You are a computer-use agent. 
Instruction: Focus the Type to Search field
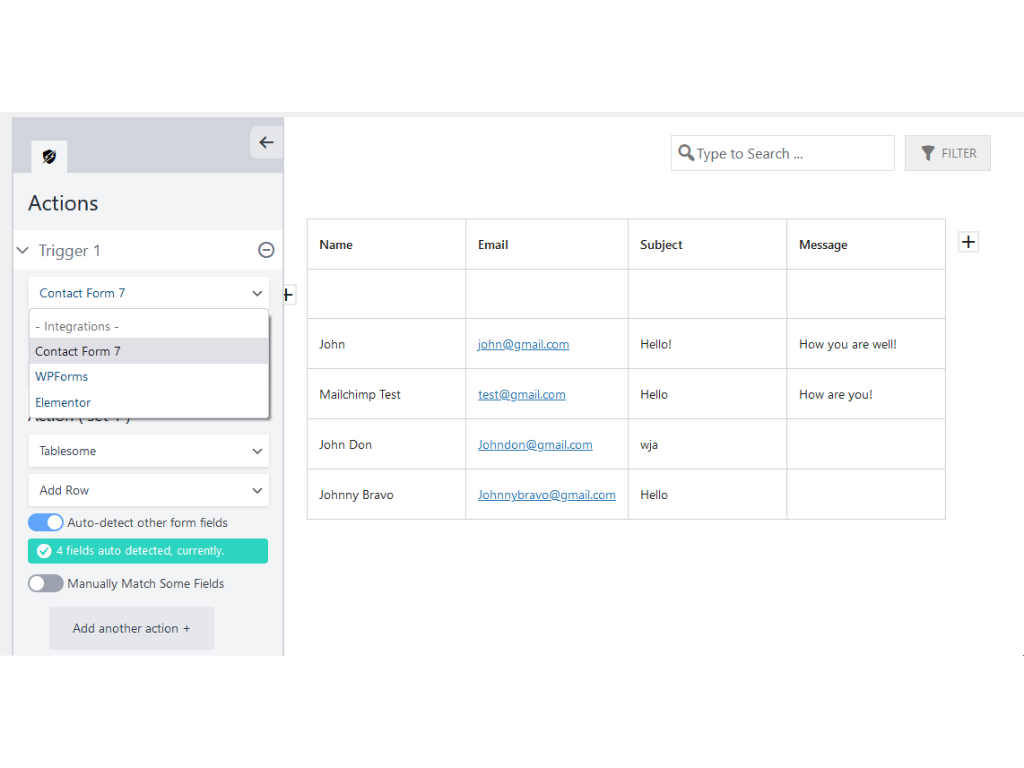(x=790, y=154)
